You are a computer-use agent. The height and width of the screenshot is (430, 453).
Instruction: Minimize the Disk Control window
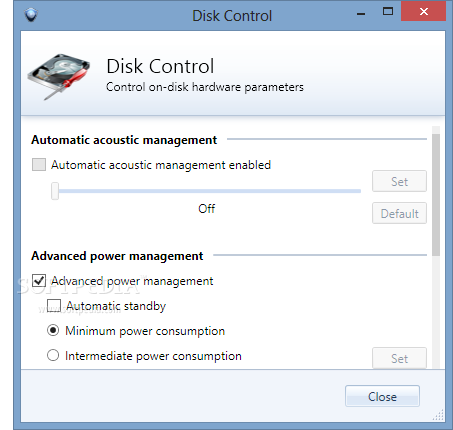tap(361, 14)
